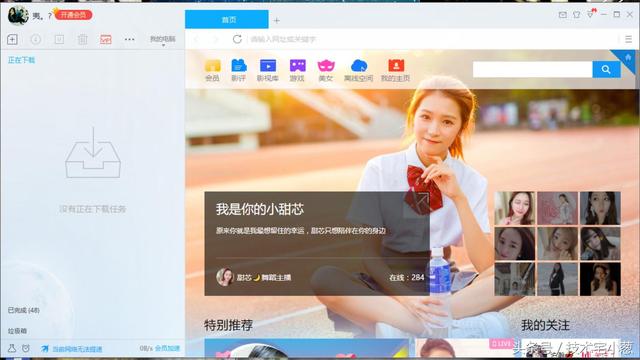Click the 开通会员 red badge button

[73, 15]
